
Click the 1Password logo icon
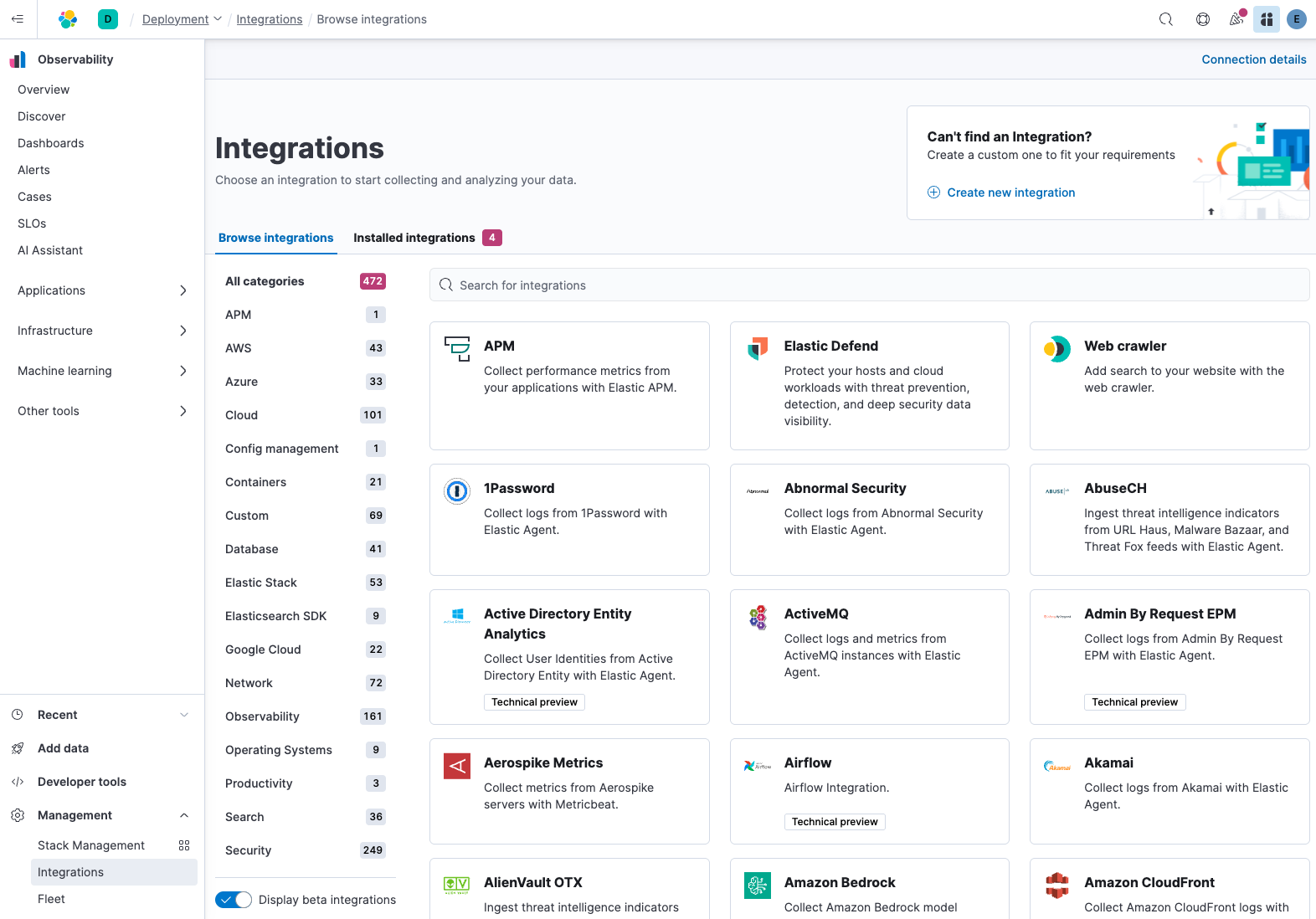tap(457, 491)
